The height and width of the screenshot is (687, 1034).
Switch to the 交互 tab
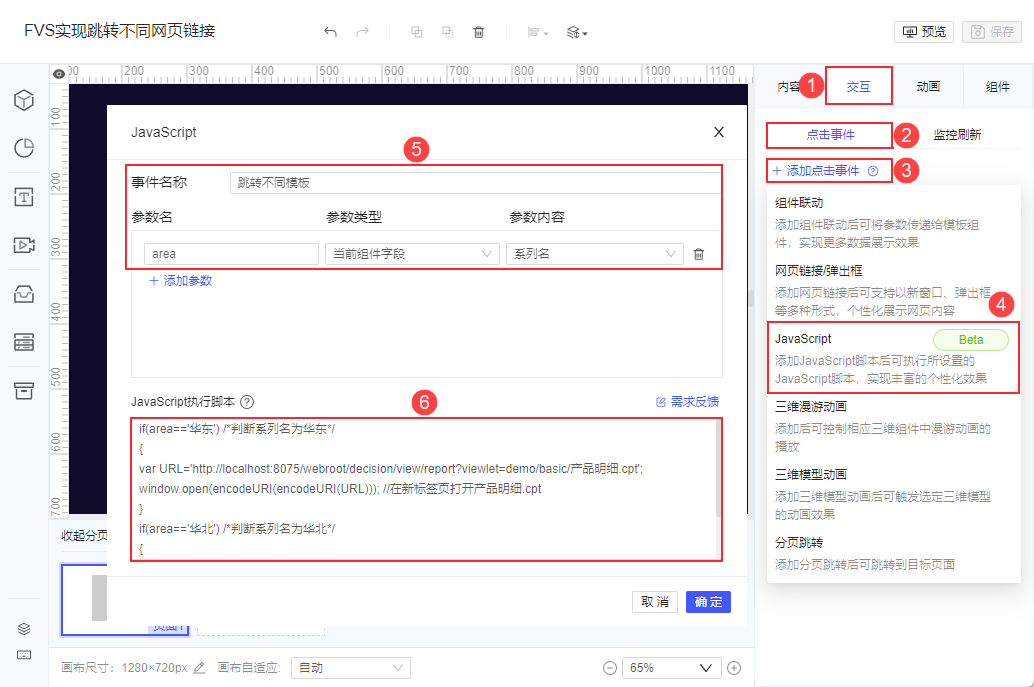[858, 86]
